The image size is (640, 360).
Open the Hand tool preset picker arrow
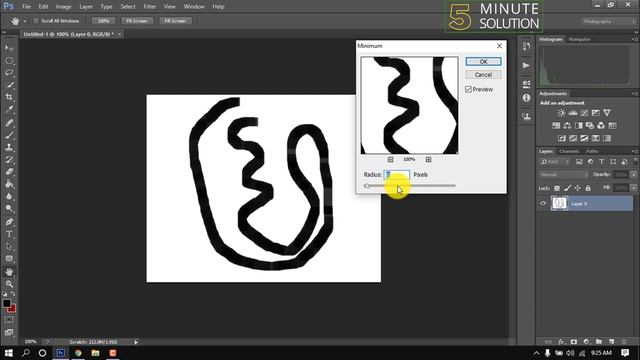(x=25, y=21)
